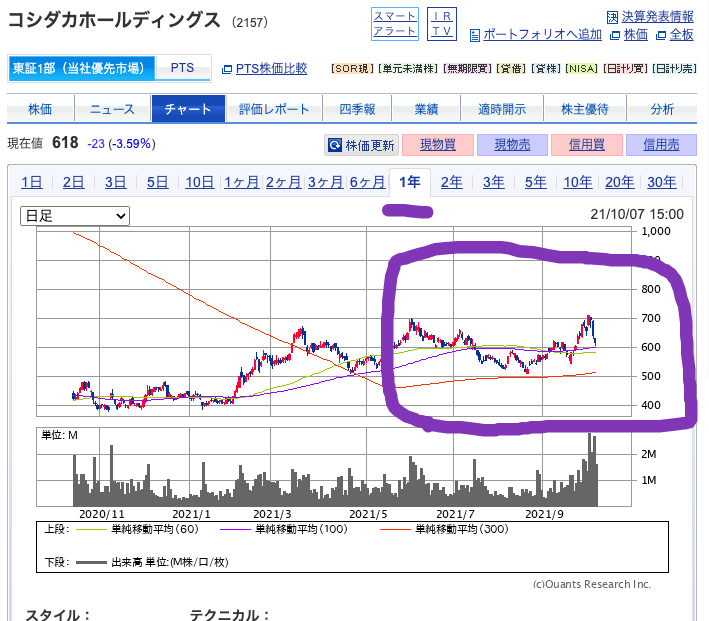The image size is (709, 621).
Task: Open the 分析 tab
Action: (662, 109)
